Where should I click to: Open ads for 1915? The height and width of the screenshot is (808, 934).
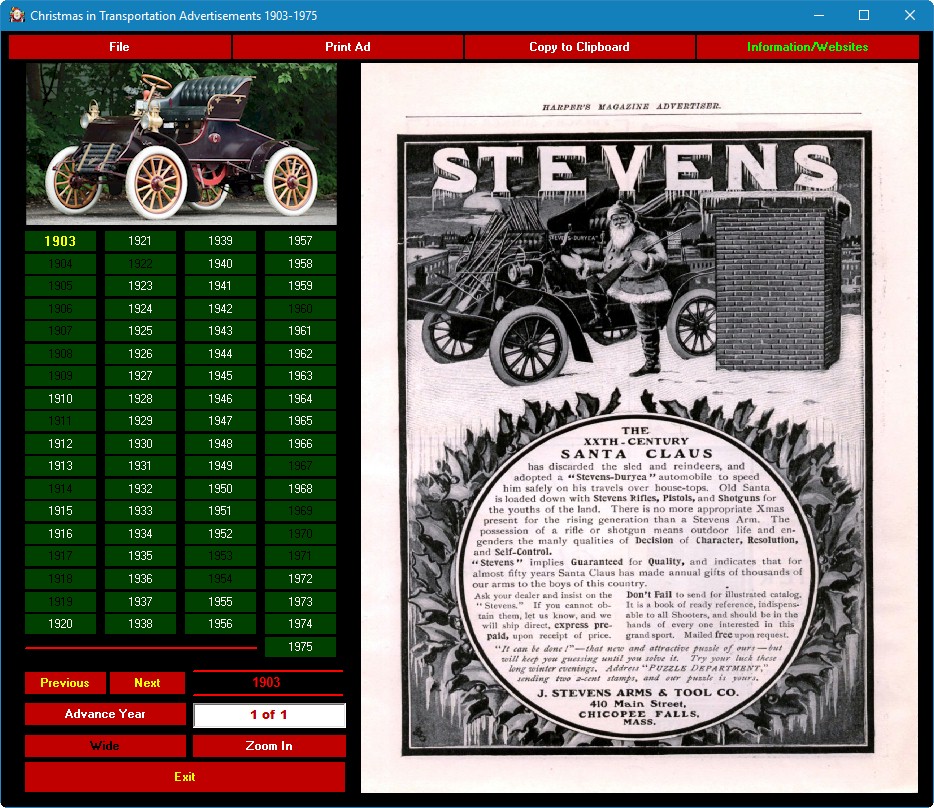(x=60, y=511)
